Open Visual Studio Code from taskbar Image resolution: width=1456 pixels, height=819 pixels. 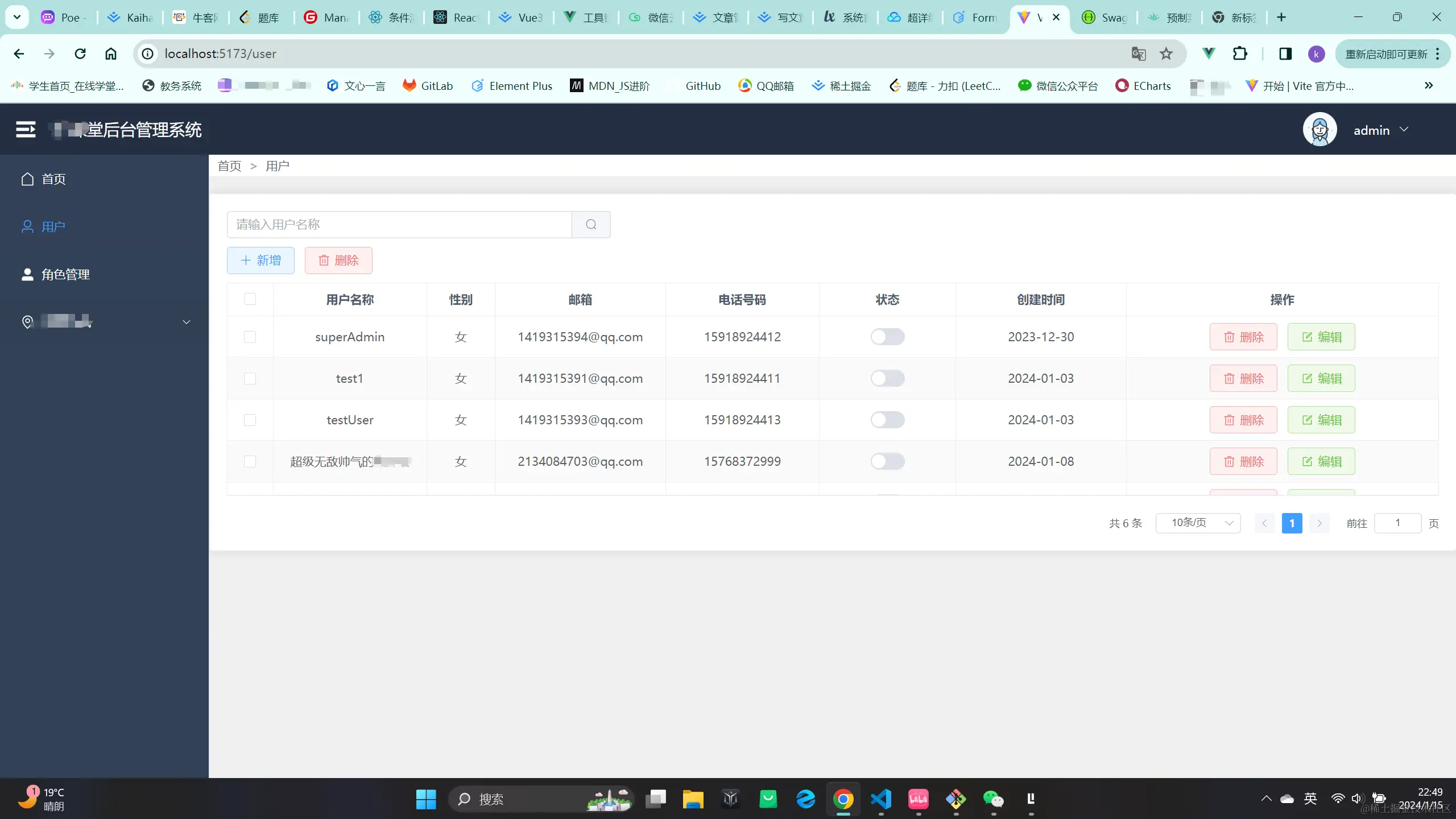point(881,799)
